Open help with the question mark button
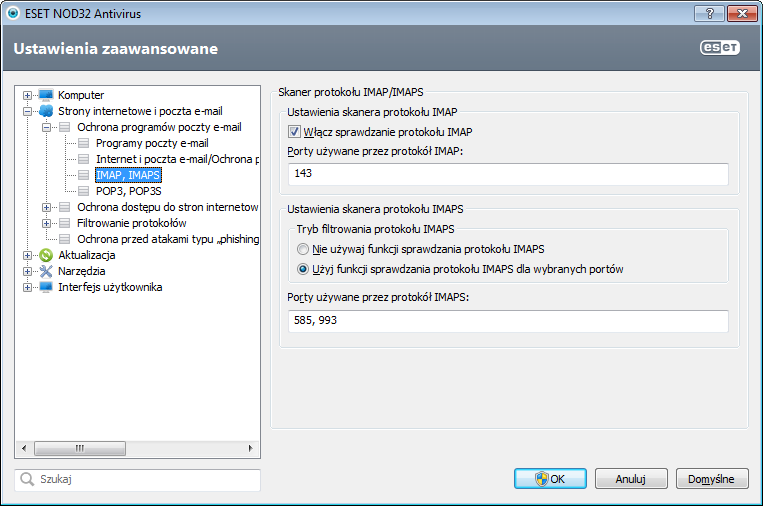This screenshot has width=763, height=506. (x=709, y=13)
